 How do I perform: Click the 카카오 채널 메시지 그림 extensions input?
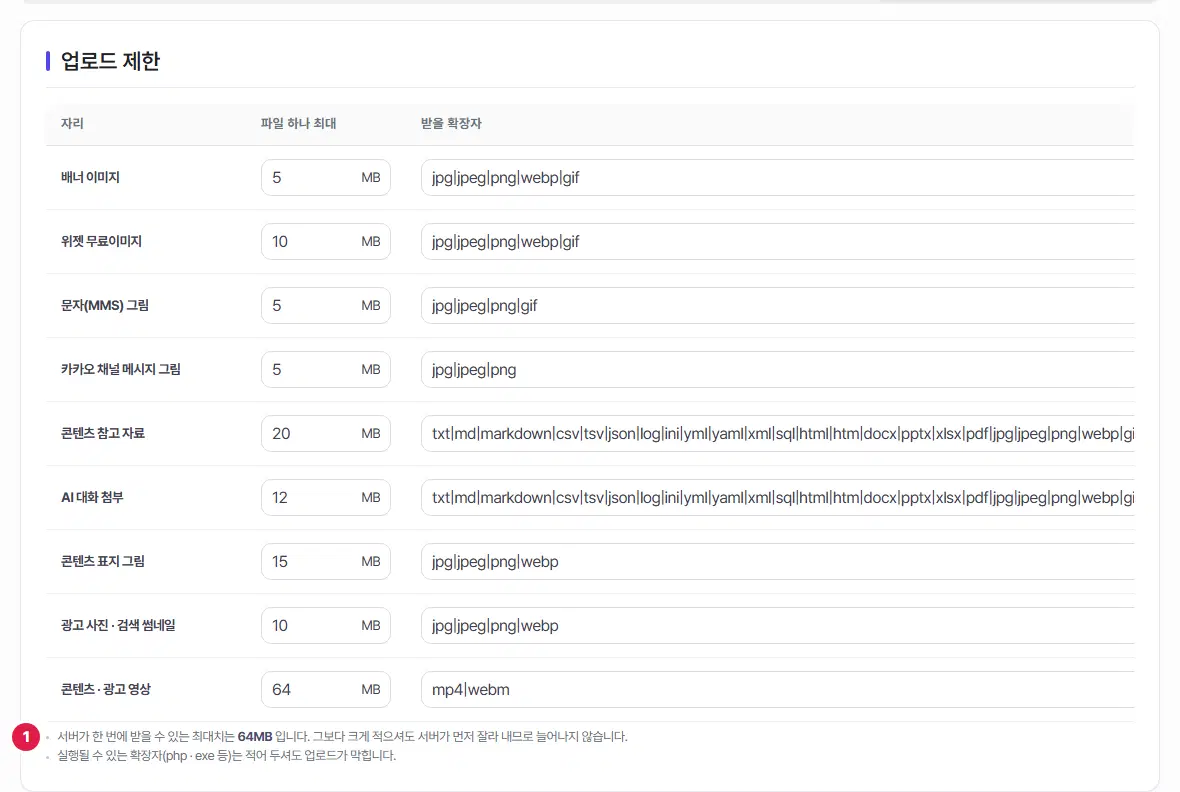(x=777, y=370)
